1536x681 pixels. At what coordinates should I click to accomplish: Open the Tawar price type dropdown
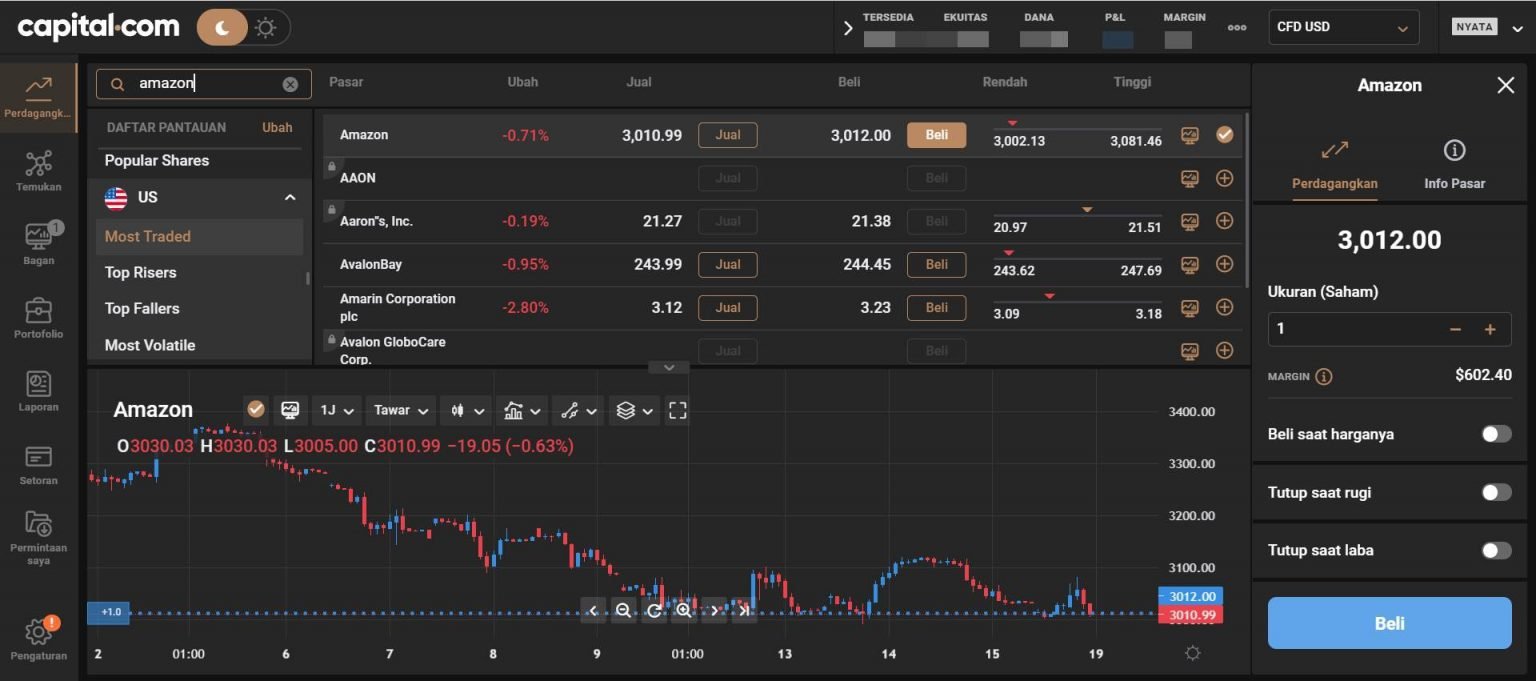click(x=399, y=410)
